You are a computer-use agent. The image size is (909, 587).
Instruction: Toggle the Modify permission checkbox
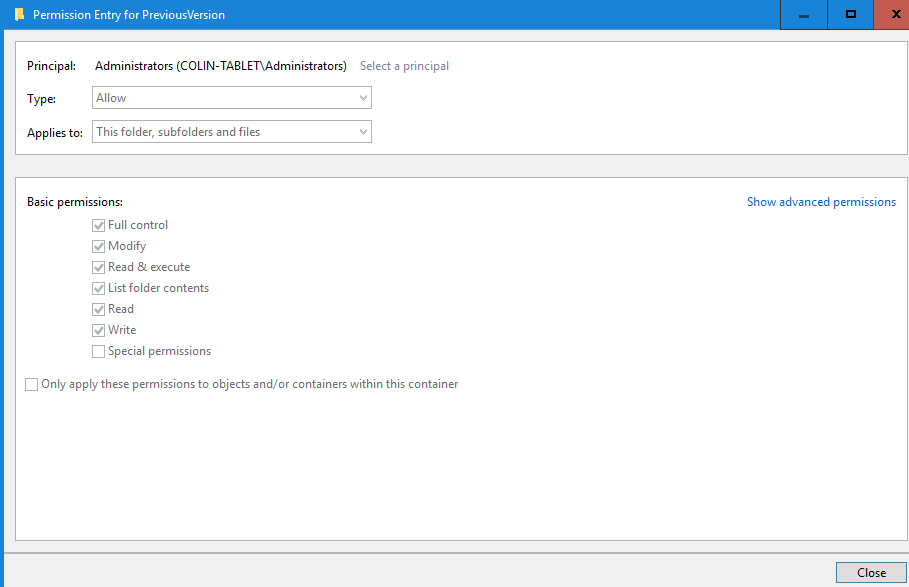coord(99,247)
